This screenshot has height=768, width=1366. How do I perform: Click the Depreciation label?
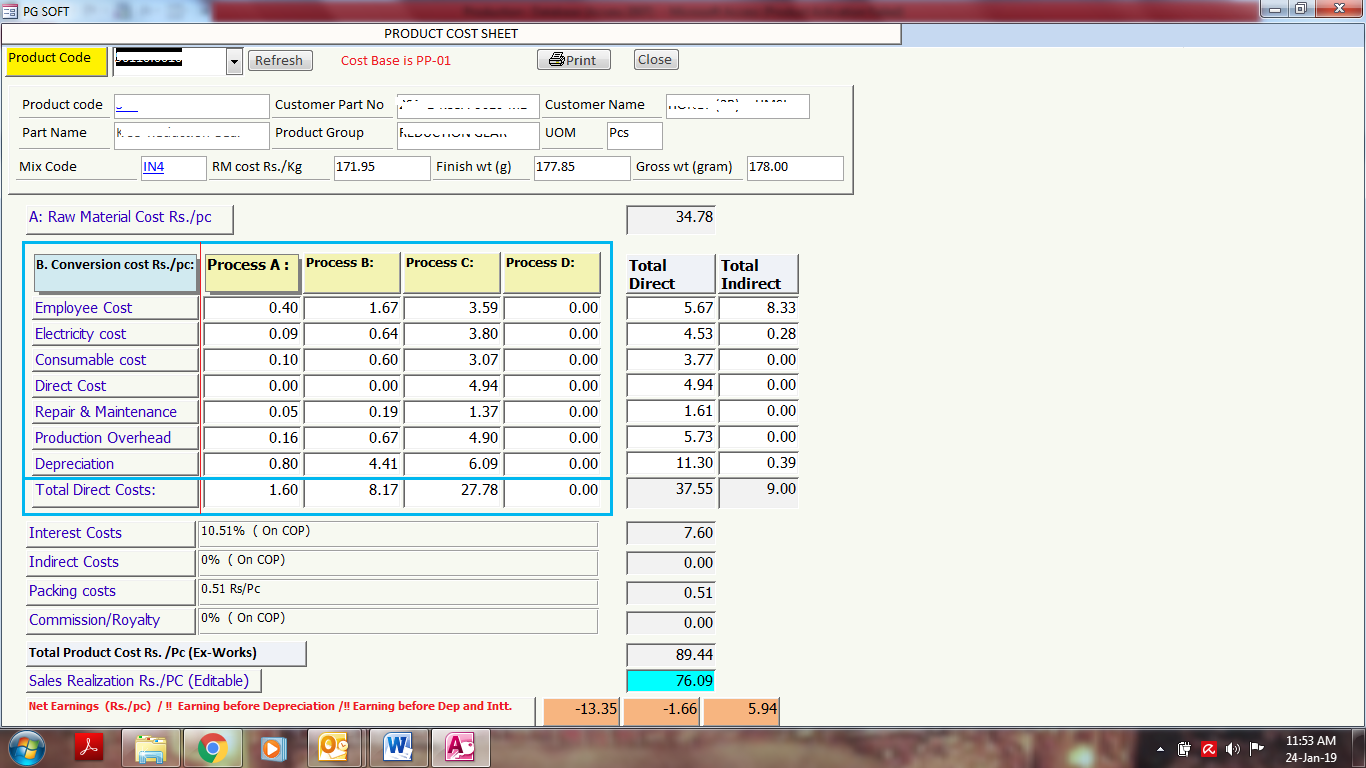[115, 464]
